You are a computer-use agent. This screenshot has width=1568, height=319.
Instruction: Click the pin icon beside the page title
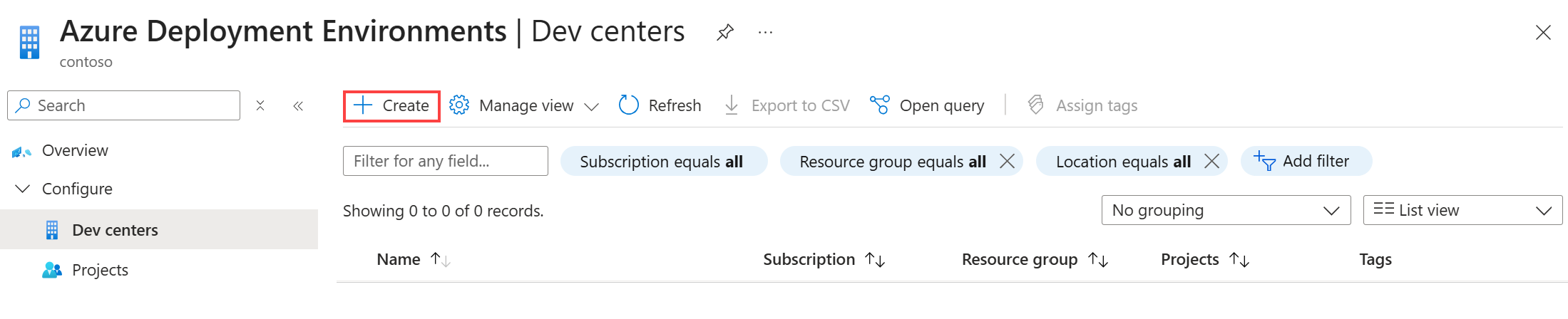coord(724,32)
